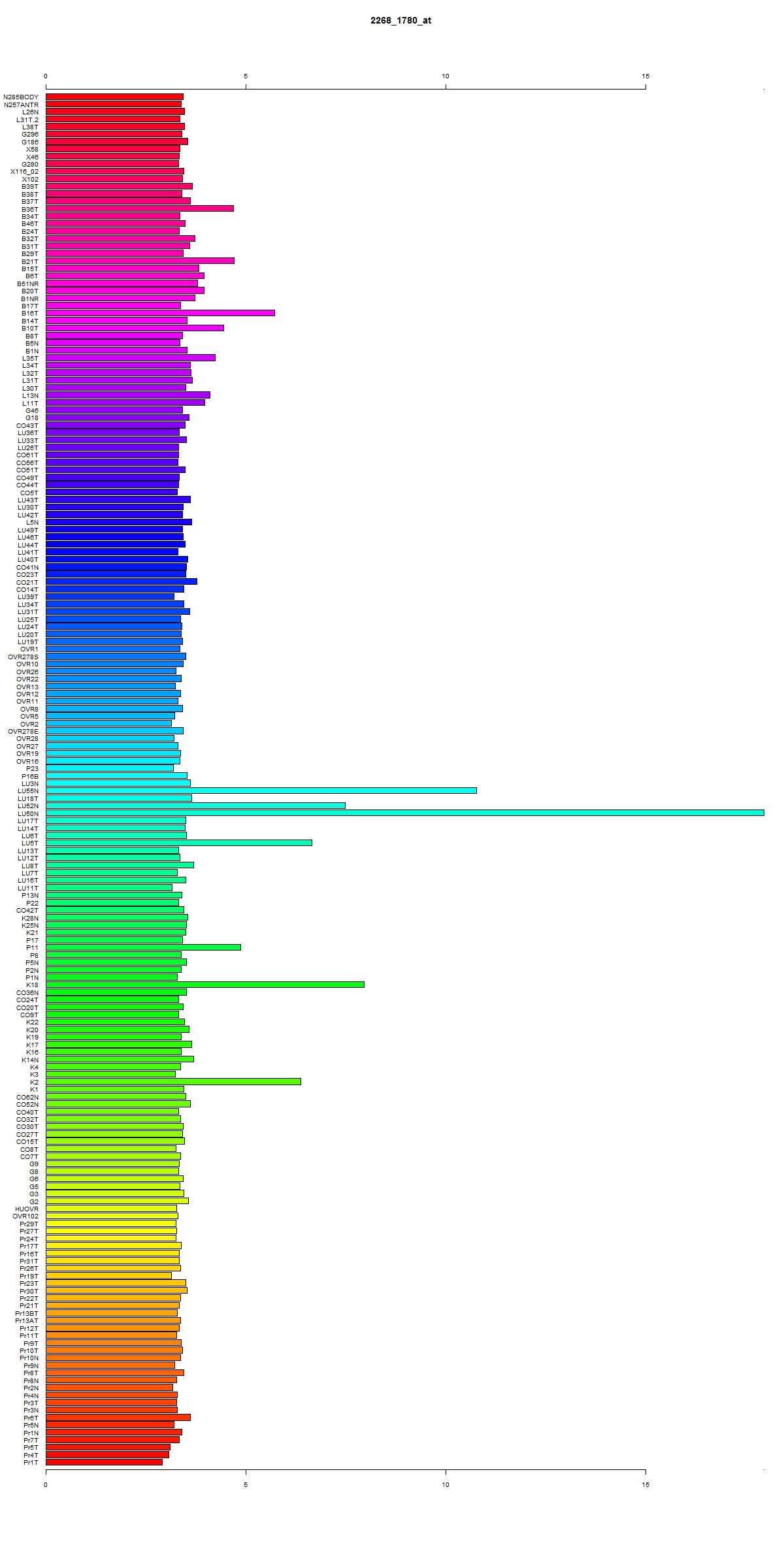
Task: Select the LU50N sample label
Action: [28, 814]
